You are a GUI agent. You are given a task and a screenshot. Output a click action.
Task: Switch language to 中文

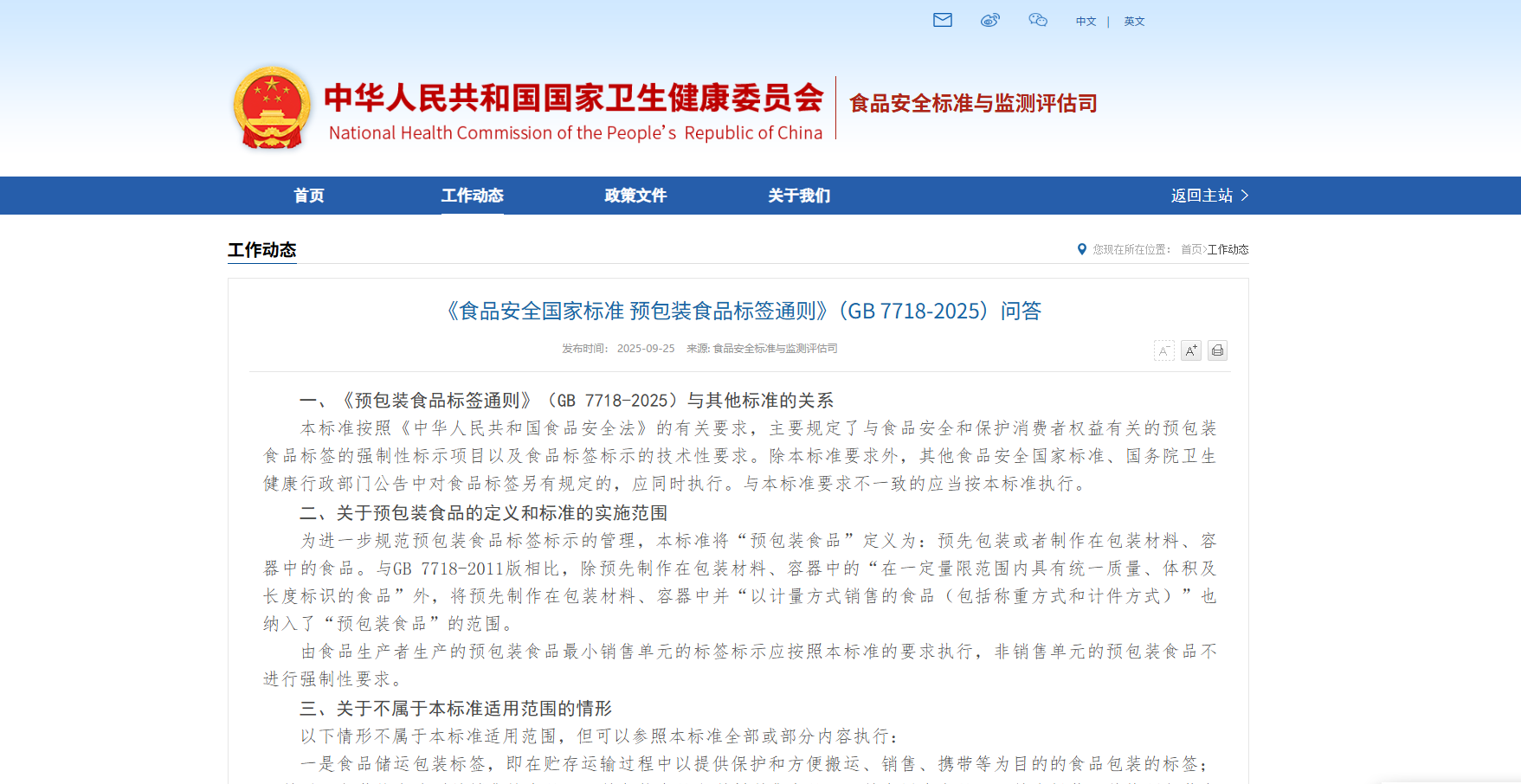click(x=1086, y=22)
